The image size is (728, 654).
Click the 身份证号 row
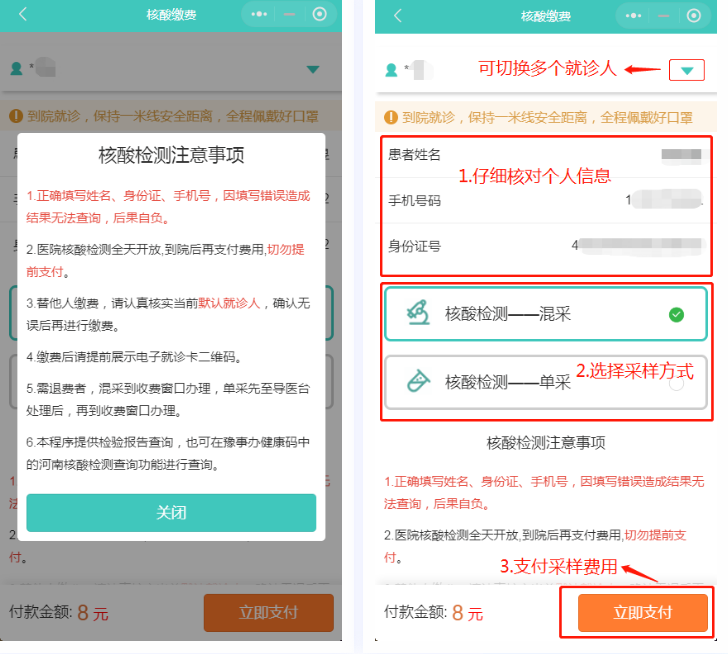click(x=546, y=246)
